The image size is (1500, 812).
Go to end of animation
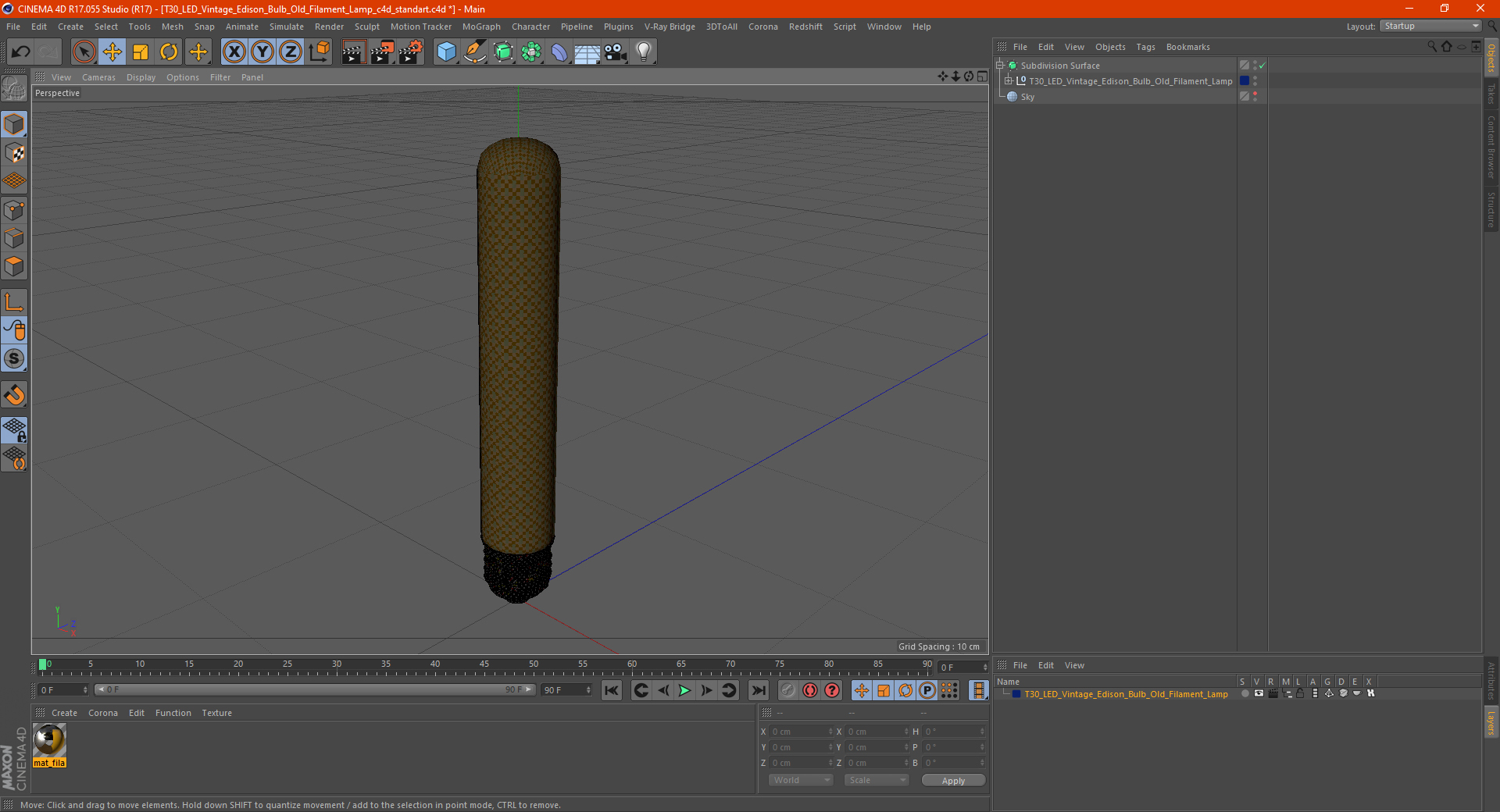click(758, 690)
